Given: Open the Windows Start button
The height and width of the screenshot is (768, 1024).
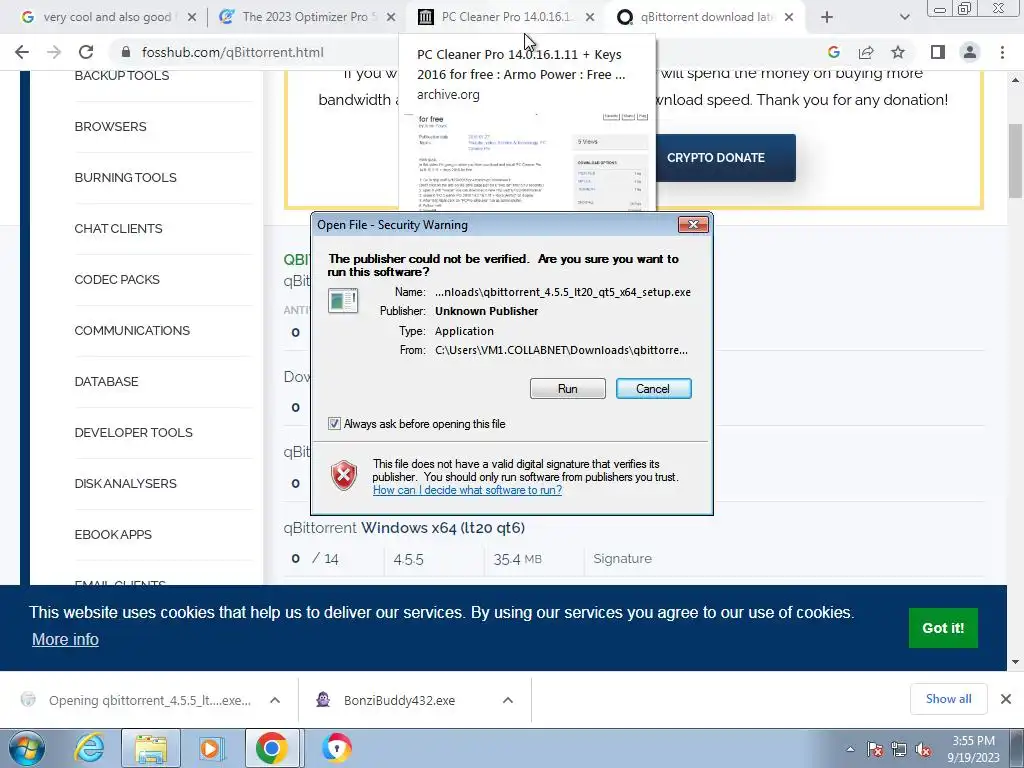Looking at the screenshot, I should click(x=26, y=748).
